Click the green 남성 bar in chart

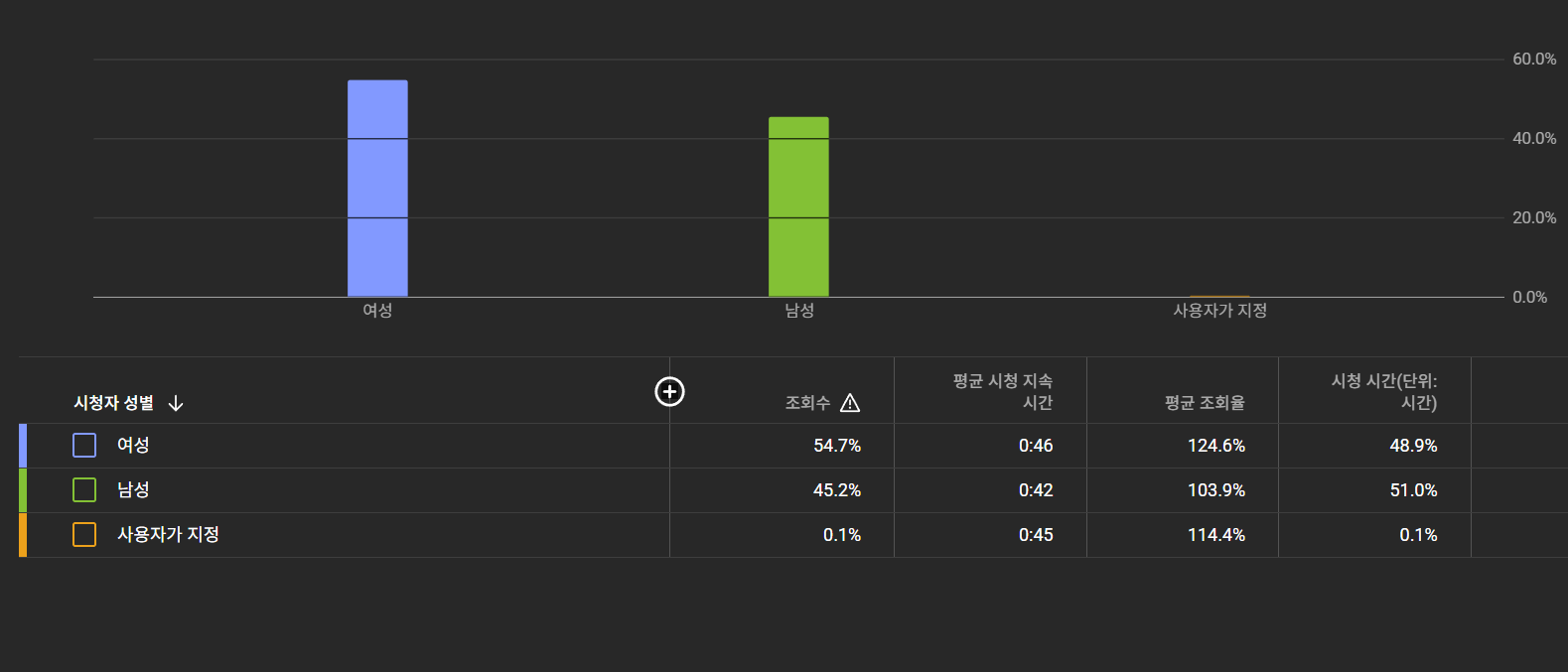(798, 206)
